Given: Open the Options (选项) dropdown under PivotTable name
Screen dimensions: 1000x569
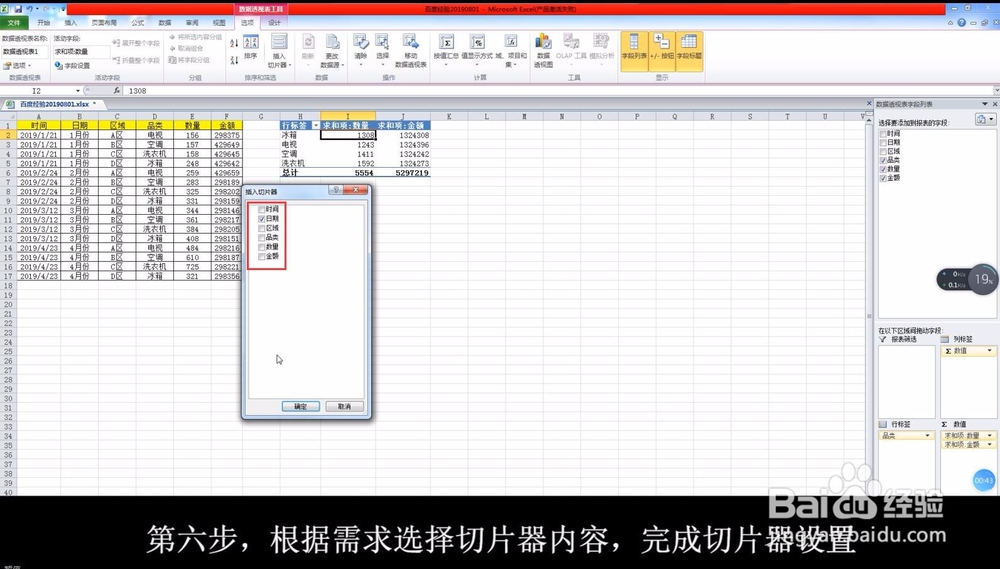Looking at the screenshot, I should coord(17,66).
